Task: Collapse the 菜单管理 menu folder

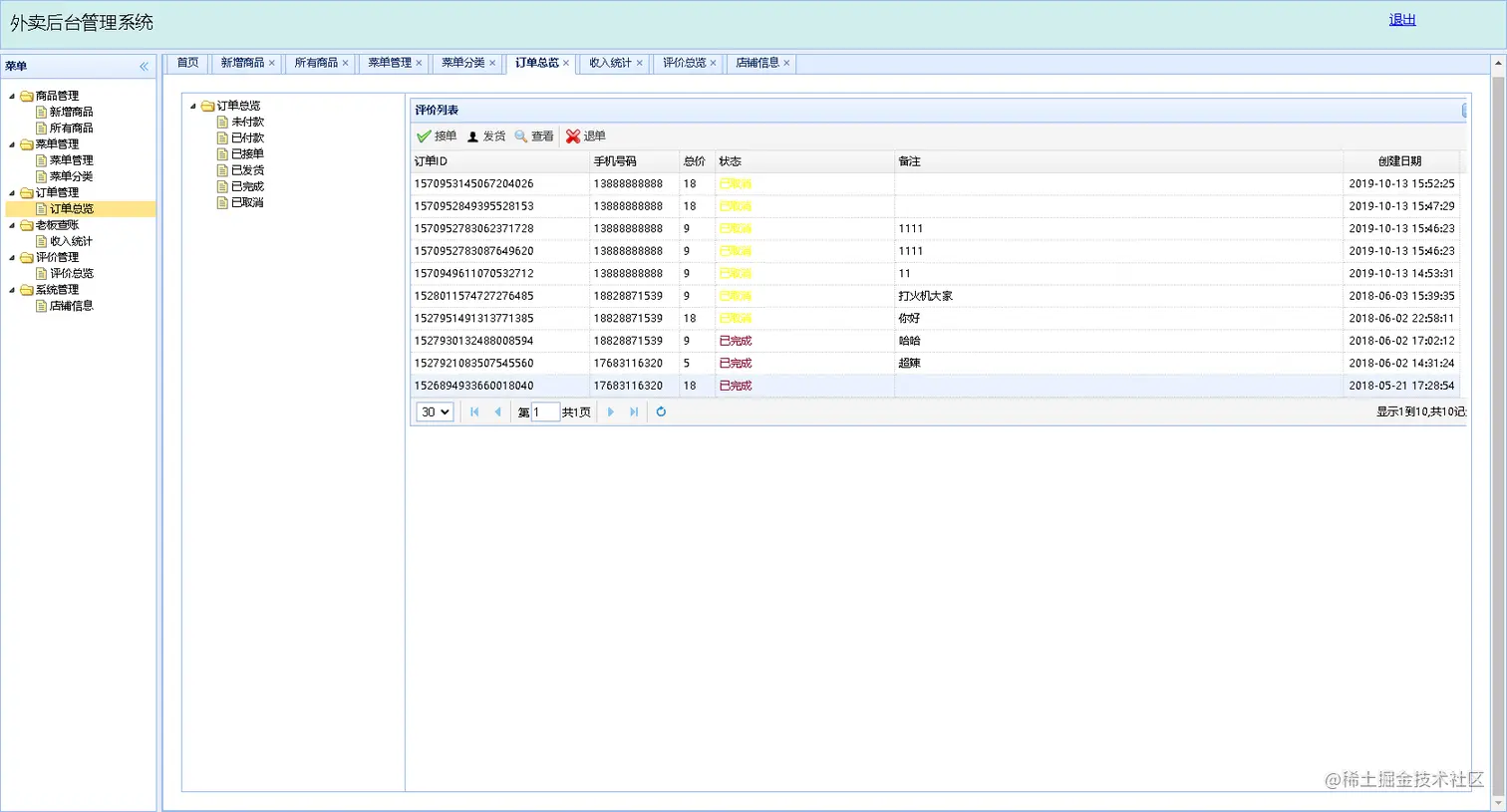Action: 12,144
